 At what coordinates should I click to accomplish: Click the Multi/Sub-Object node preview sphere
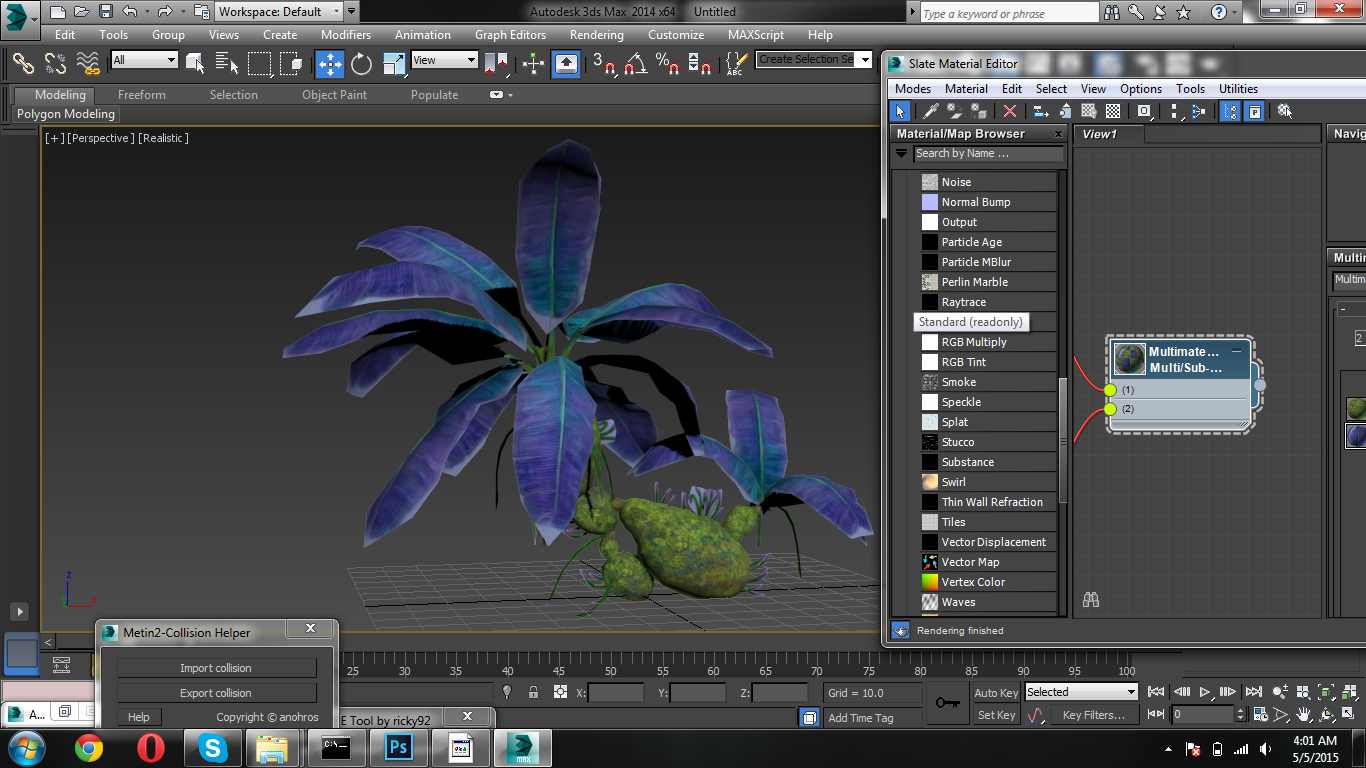point(1130,359)
